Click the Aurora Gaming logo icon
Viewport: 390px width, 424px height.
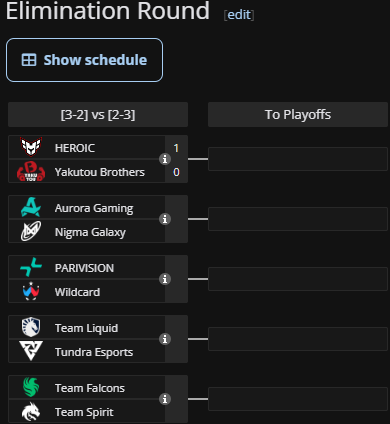coord(31,207)
